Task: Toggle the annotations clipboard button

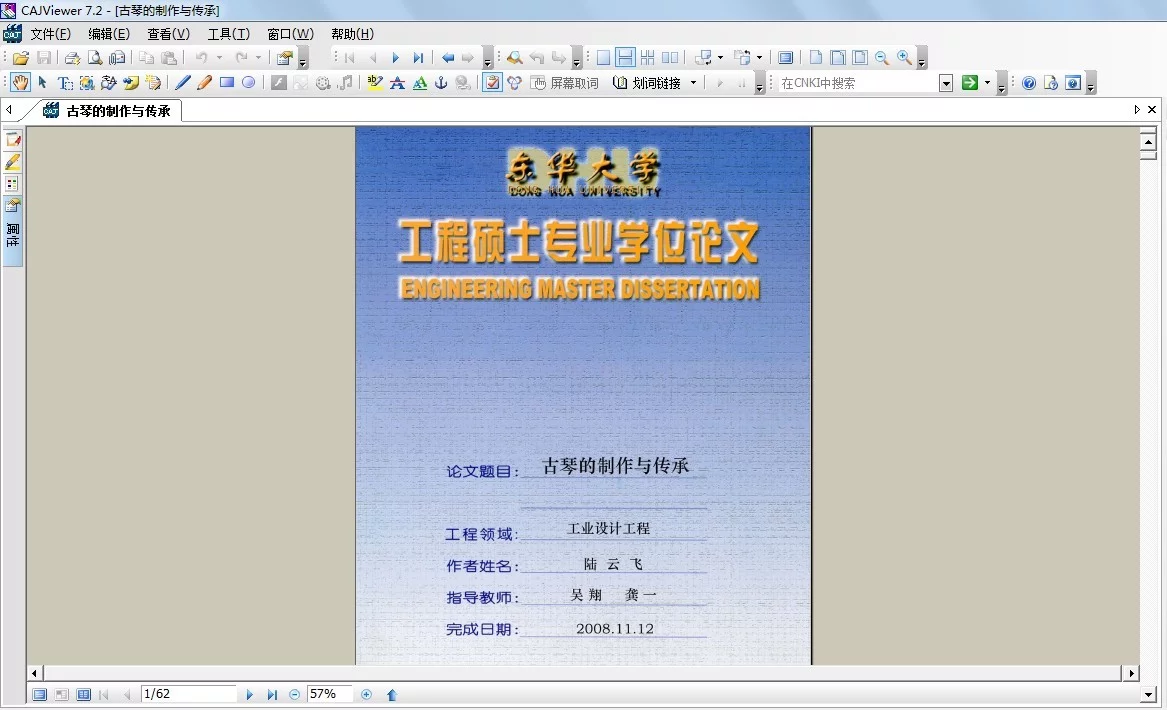Action: [492, 83]
